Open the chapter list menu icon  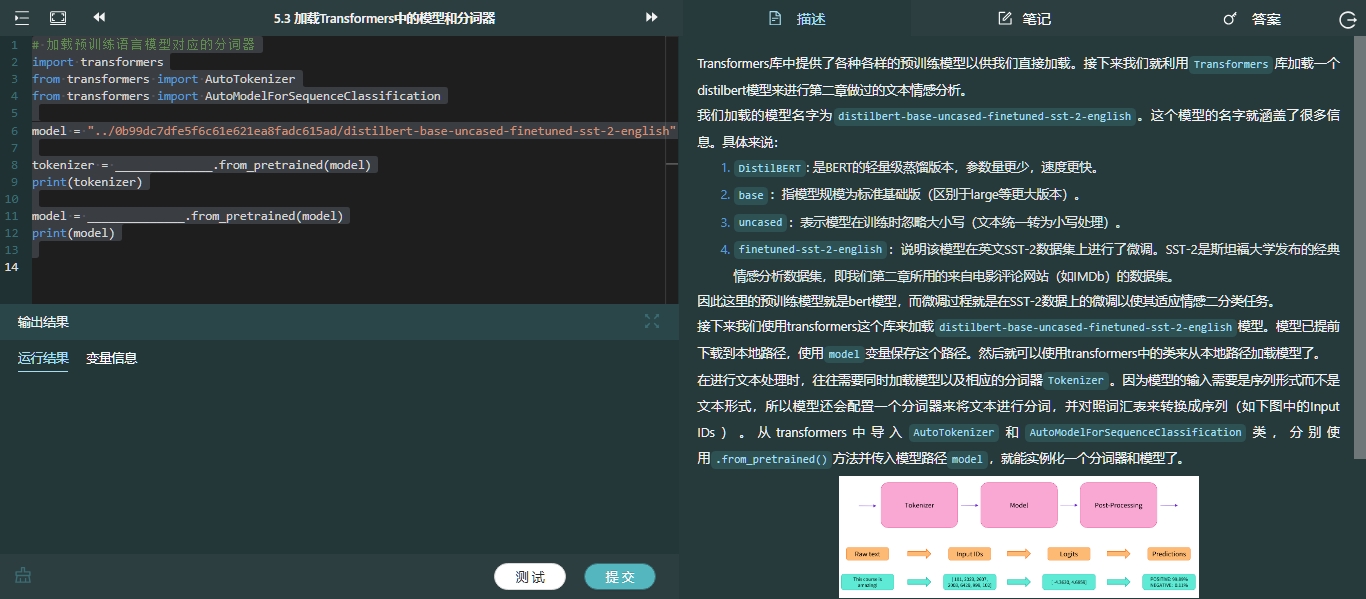(x=21, y=18)
